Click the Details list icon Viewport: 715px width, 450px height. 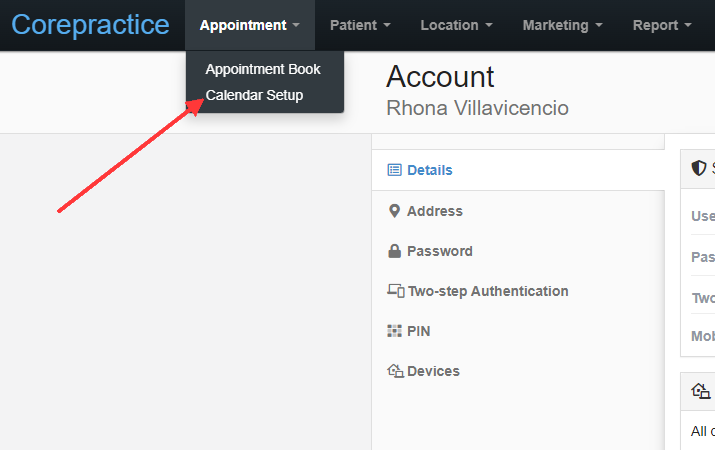click(394, 170)
